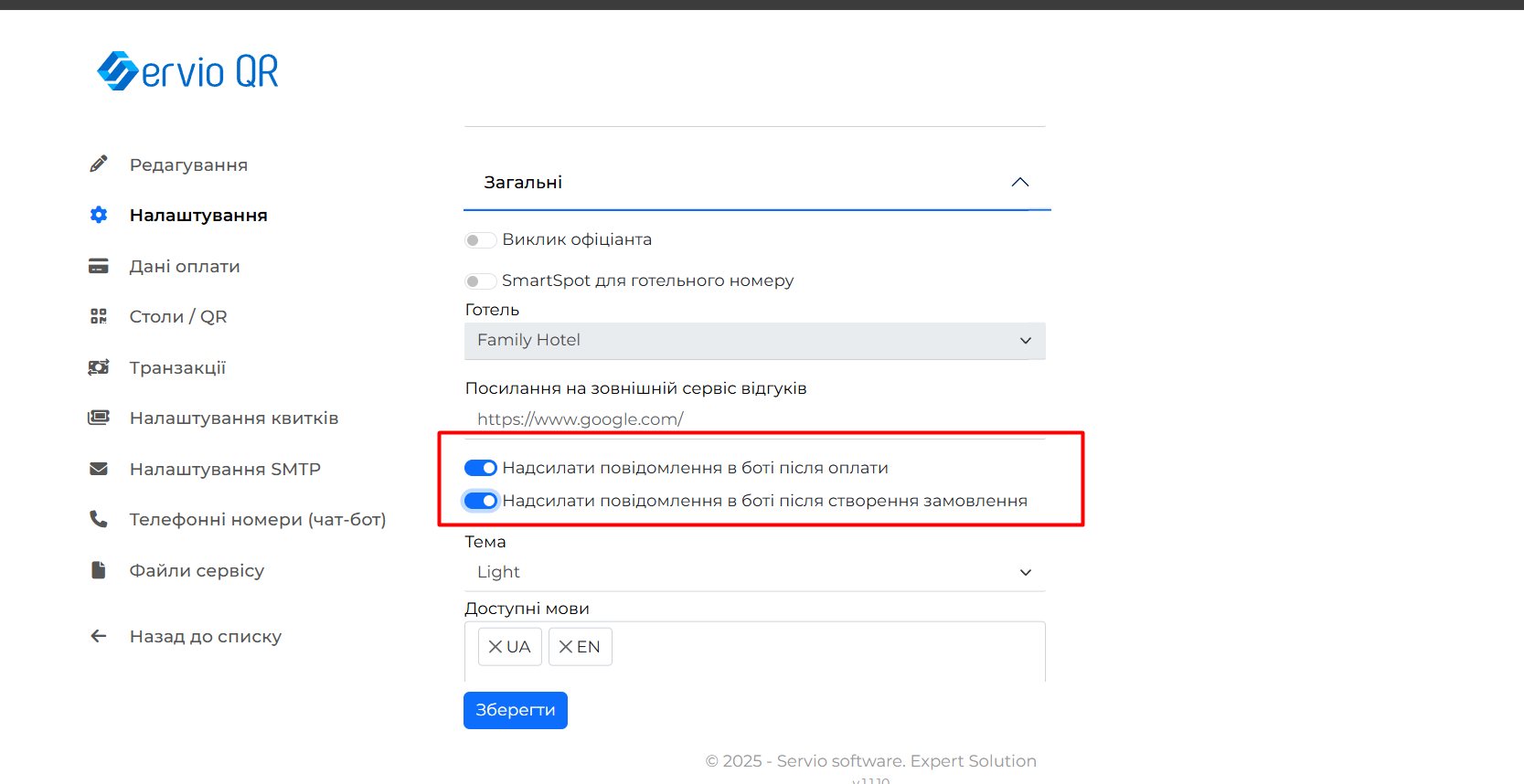Viewport: 1524px width, 784px height.
Task: Remove the UA language tag with X
Action: tap(496, 647)
